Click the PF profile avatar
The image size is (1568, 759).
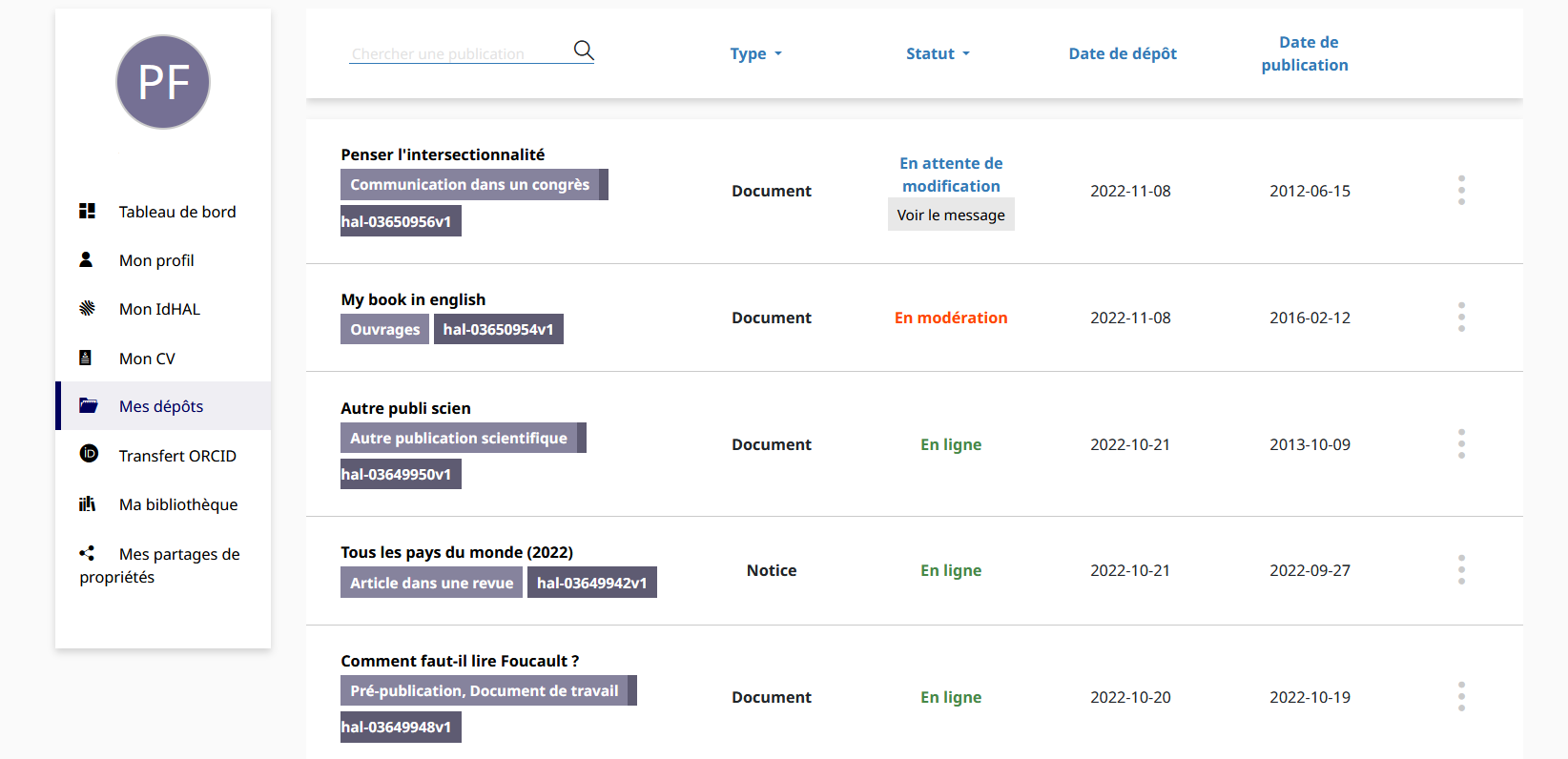click(x=163, y=82)
